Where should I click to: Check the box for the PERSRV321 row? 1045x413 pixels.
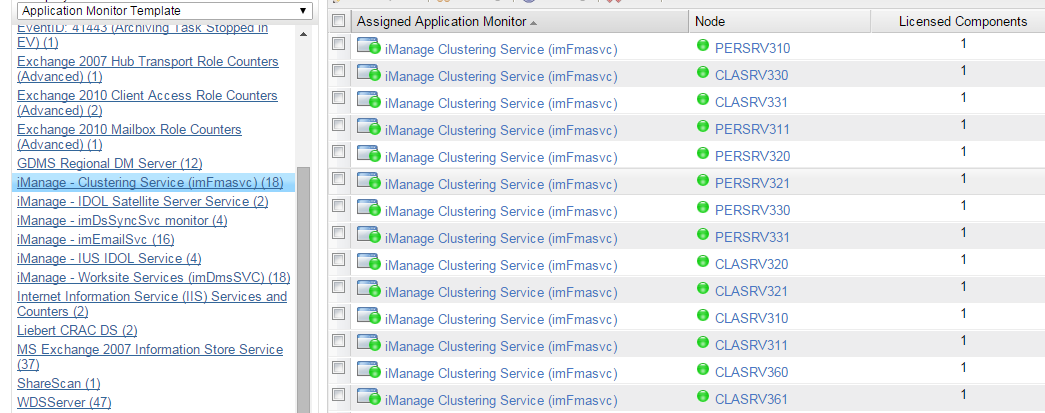(339, 179)
